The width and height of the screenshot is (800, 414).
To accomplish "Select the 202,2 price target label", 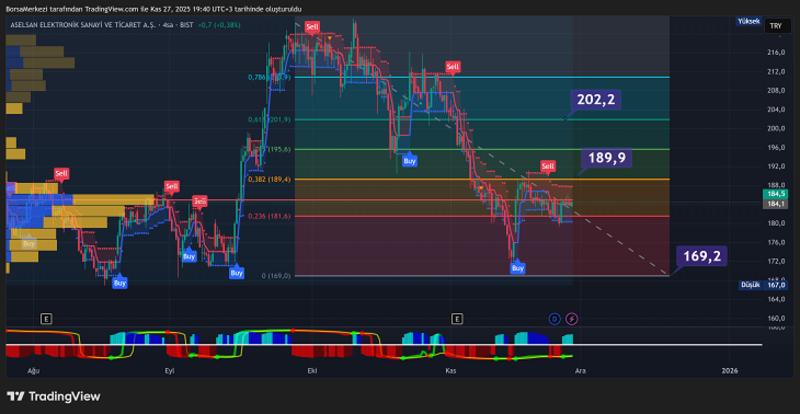I will click(597, 99).
